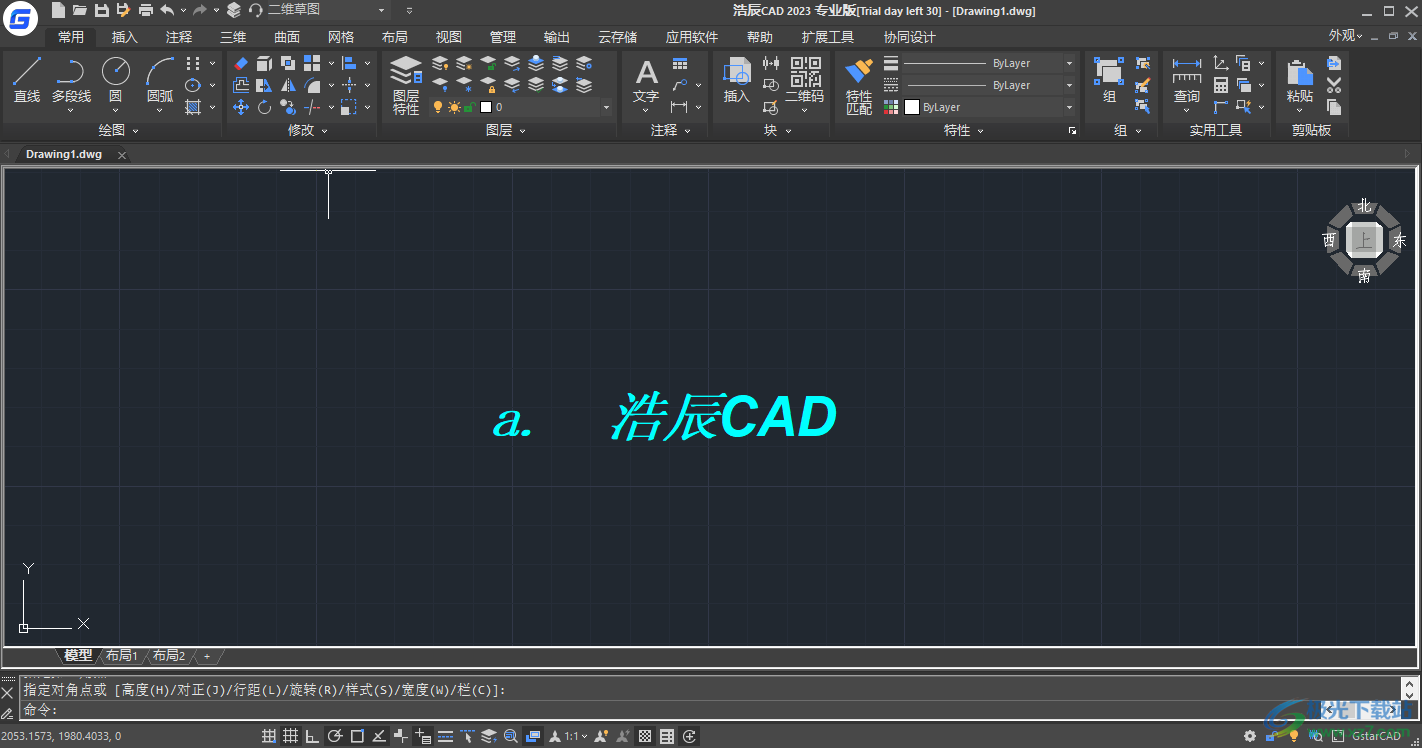Click the copy icon in 剪贴板 panel

(1334, 107)
